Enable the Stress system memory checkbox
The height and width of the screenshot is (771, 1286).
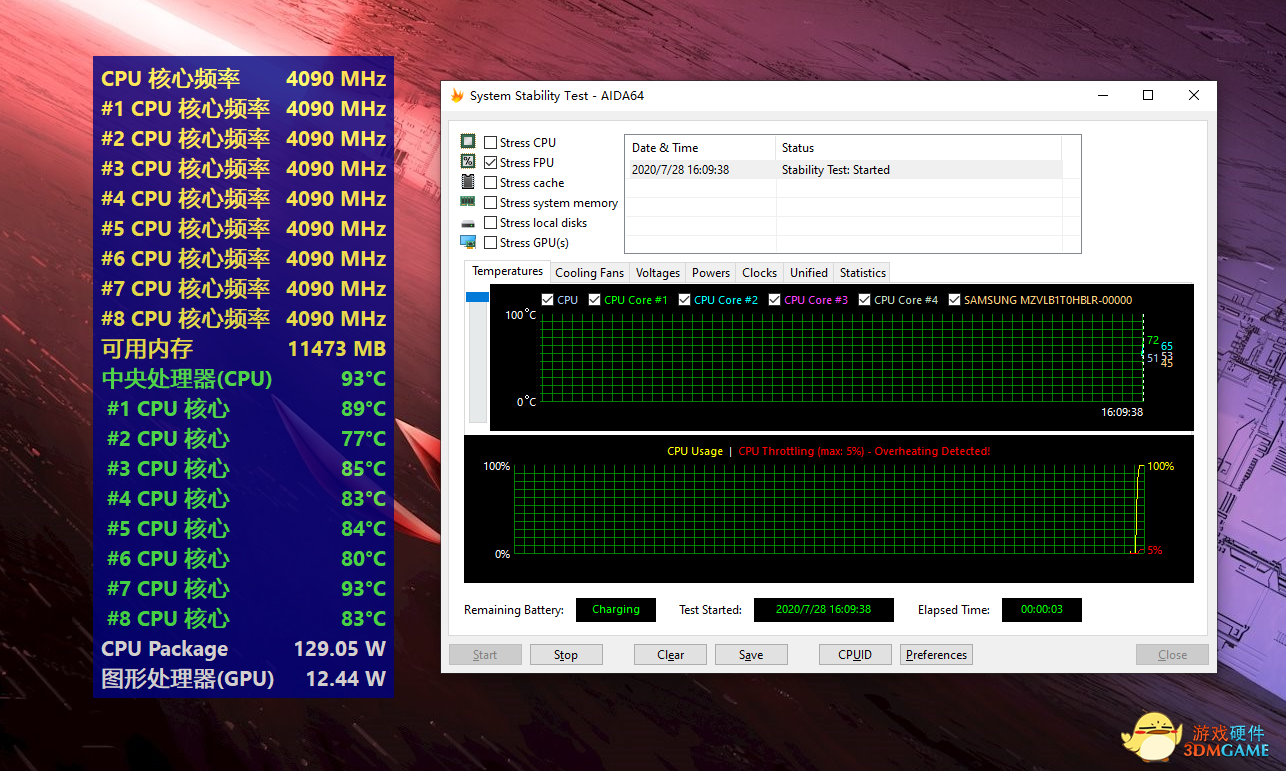tap(491, 203)
